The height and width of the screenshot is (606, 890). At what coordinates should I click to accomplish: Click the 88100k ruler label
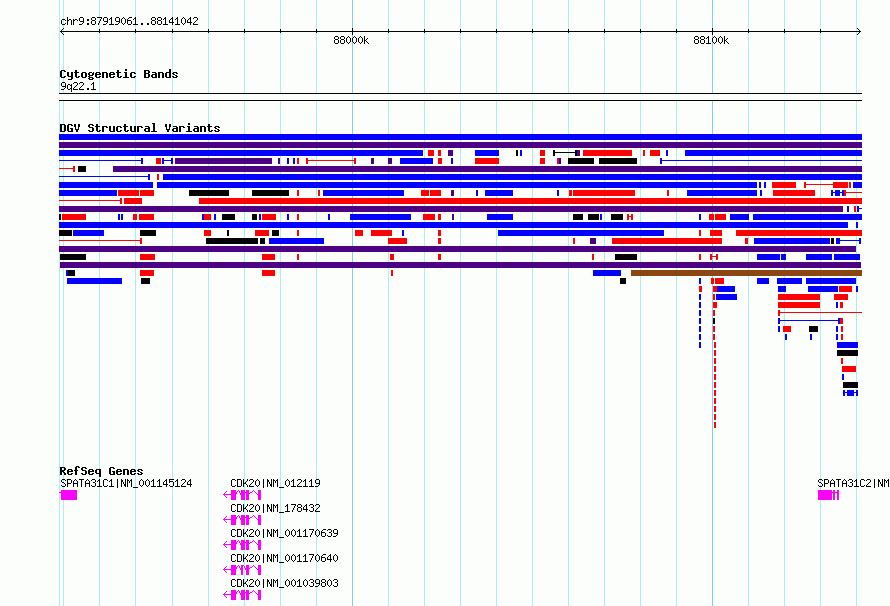711,40
